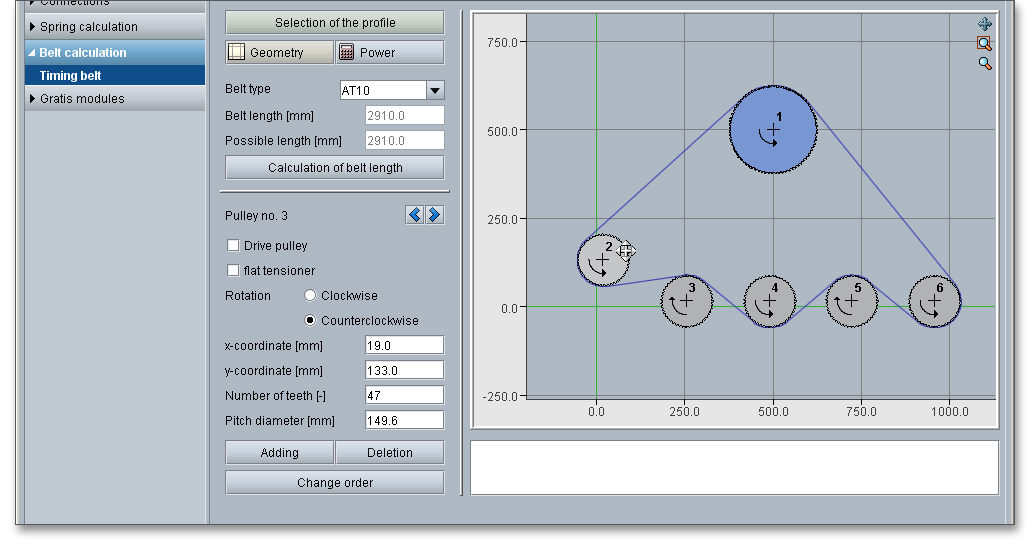
Task: Click the Number of teeth input field
Action: (404, 396)
